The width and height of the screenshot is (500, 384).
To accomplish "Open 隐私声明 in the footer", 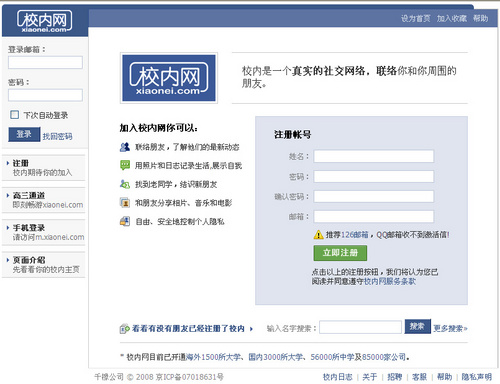I will [476, 377].
